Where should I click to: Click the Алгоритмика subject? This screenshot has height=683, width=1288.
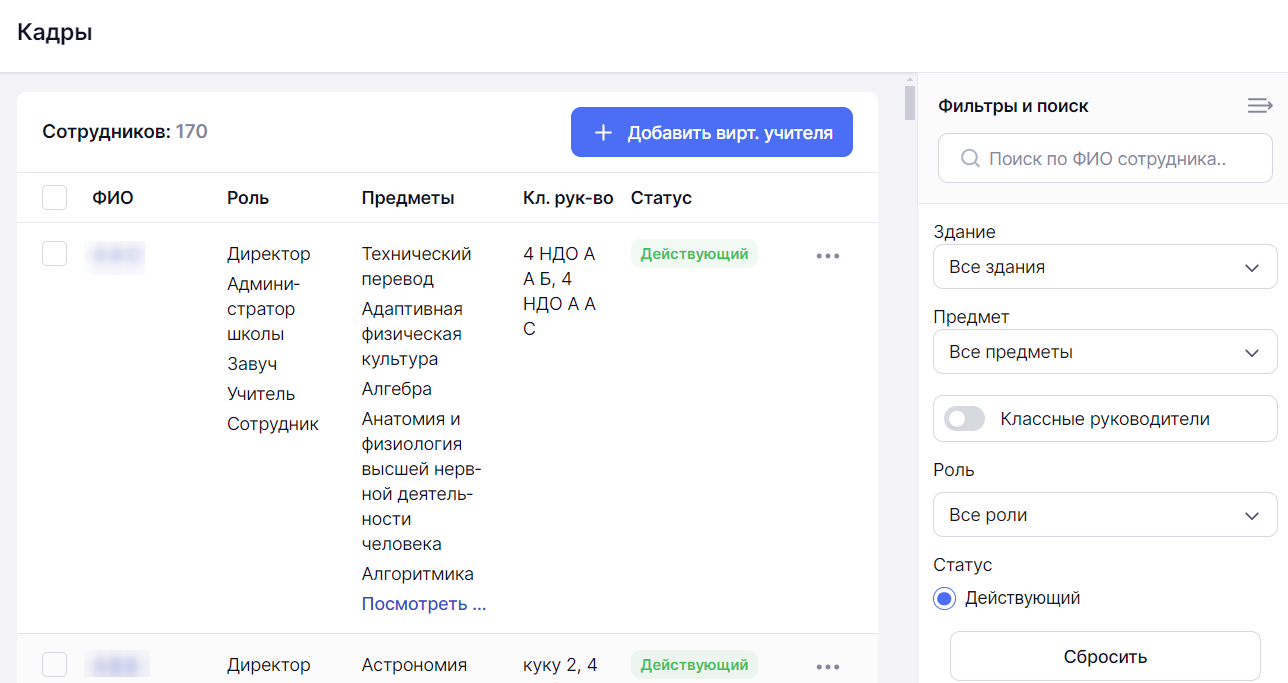coord(418,574)
